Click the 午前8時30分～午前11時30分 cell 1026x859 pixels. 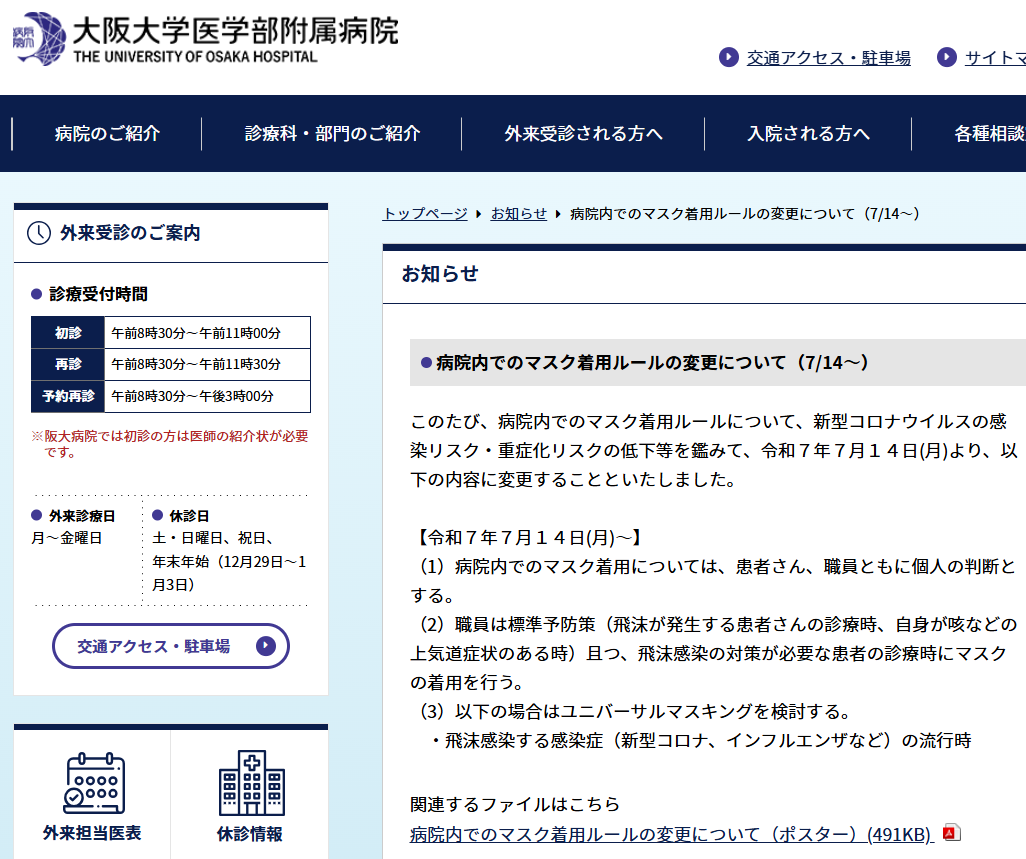pyautogui.click(x=207, y=364)
